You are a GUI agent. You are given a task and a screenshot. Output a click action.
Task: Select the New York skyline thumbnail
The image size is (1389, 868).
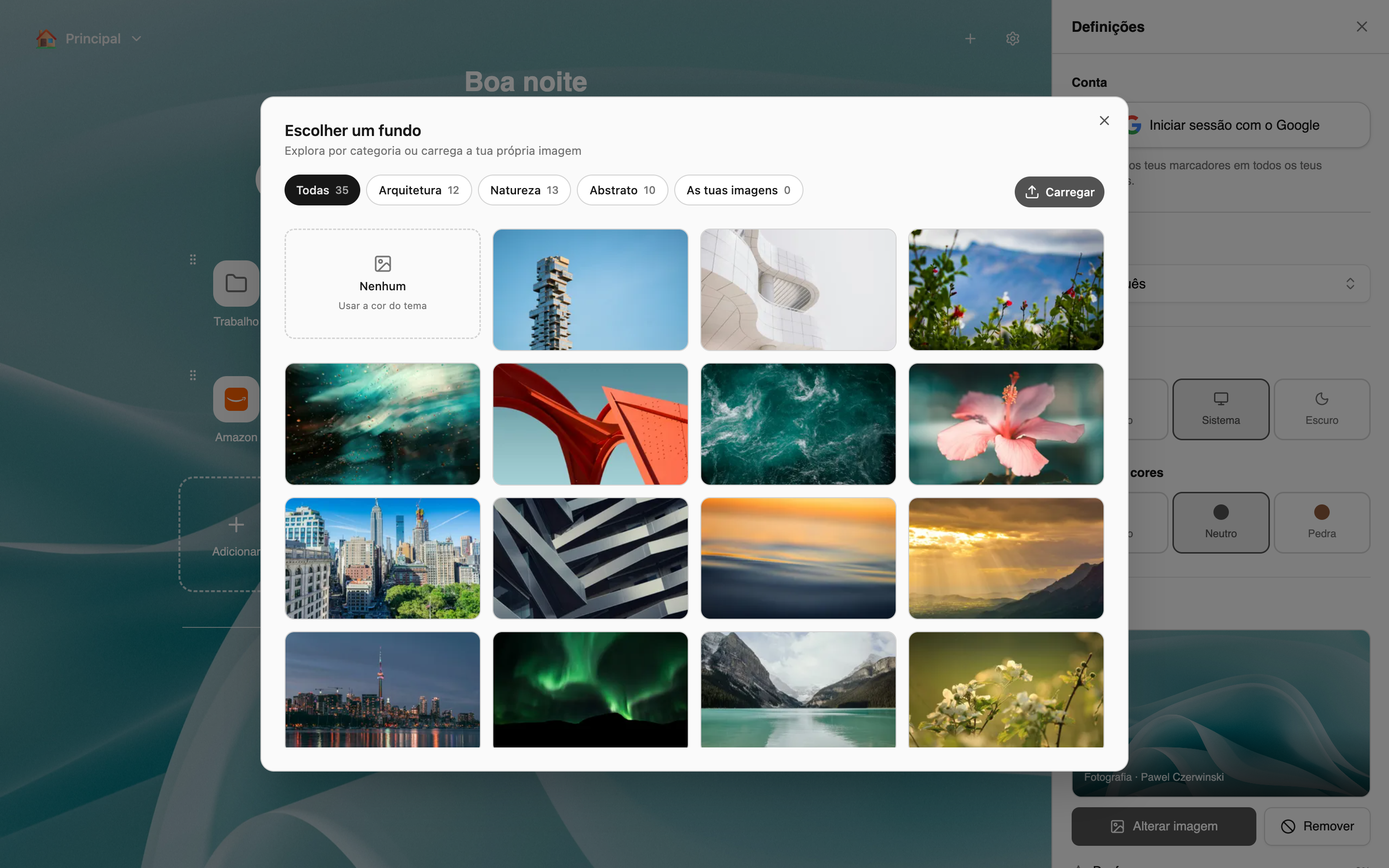click(x=382, y=558)
